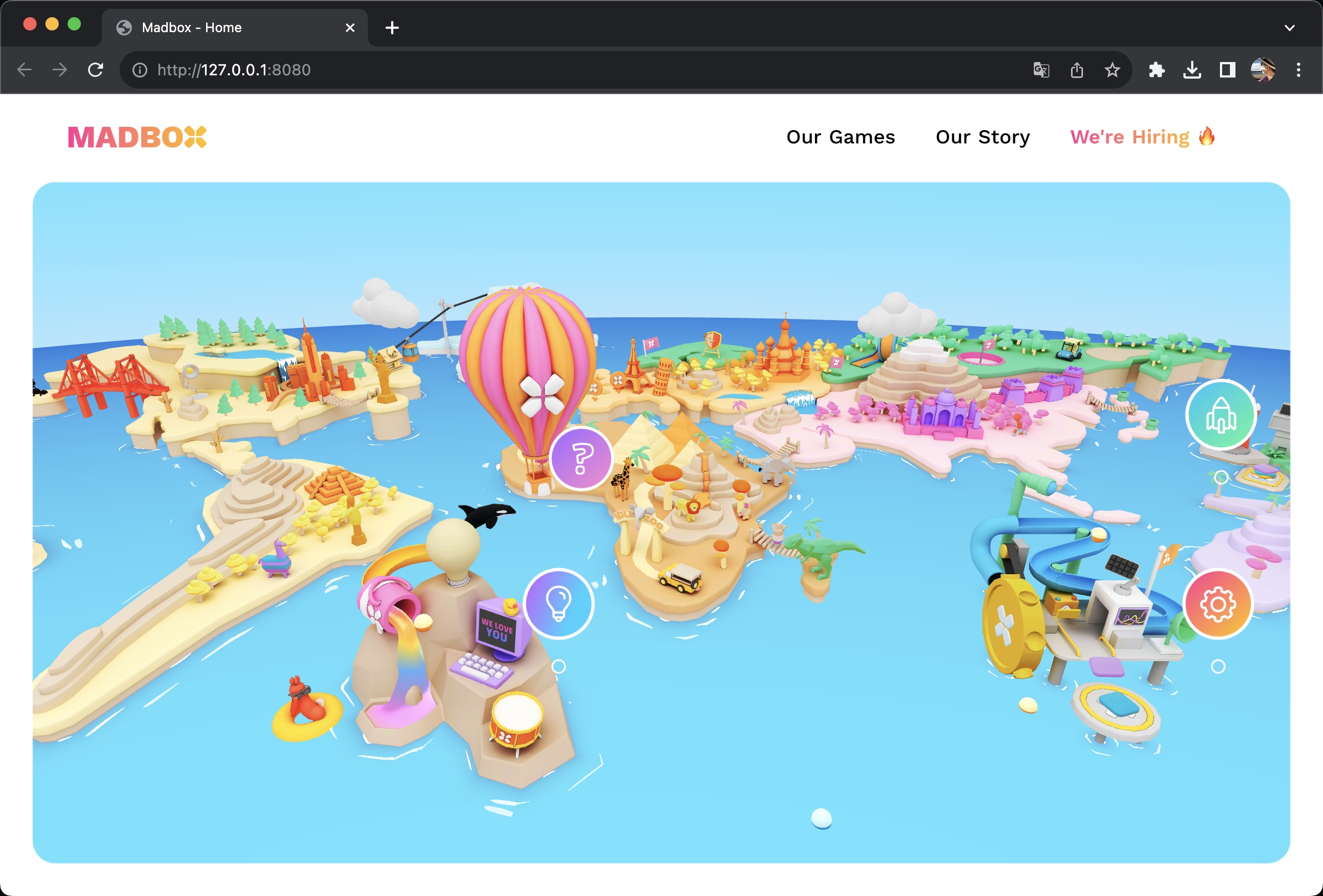Click the purple question mark hotspot

(x=581, y=459)
